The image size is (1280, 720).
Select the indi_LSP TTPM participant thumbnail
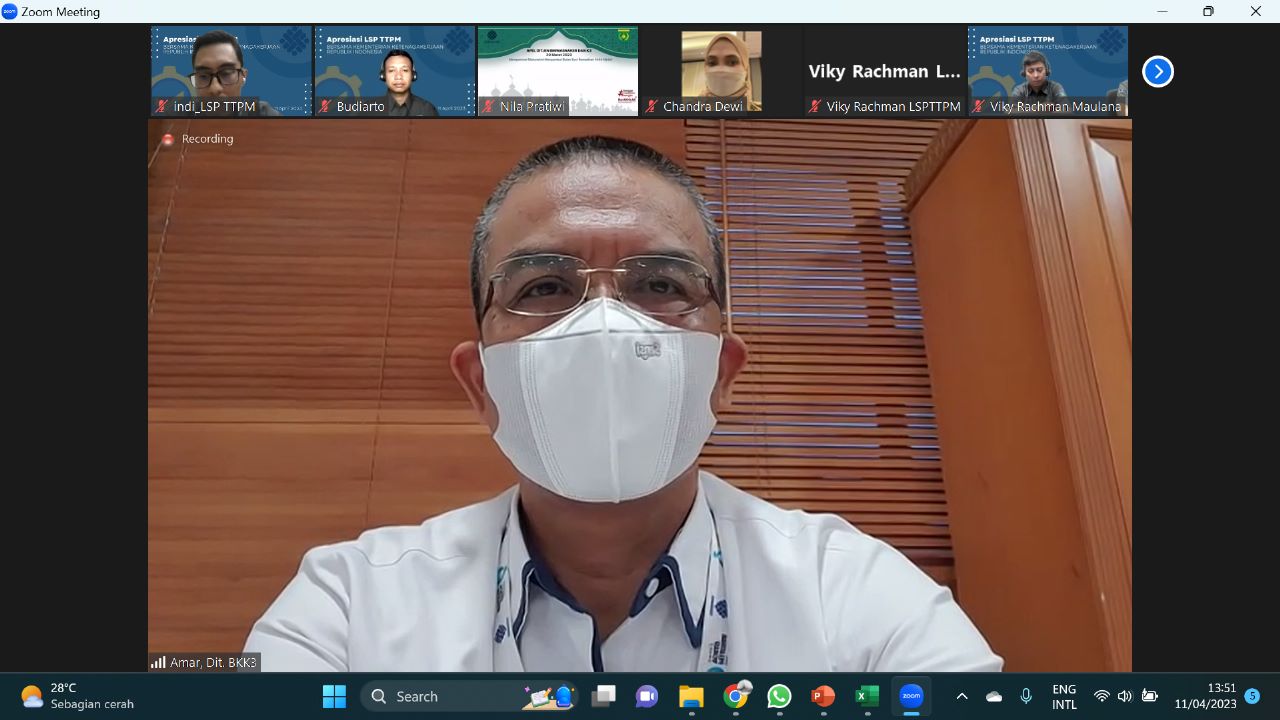[231, 71]
